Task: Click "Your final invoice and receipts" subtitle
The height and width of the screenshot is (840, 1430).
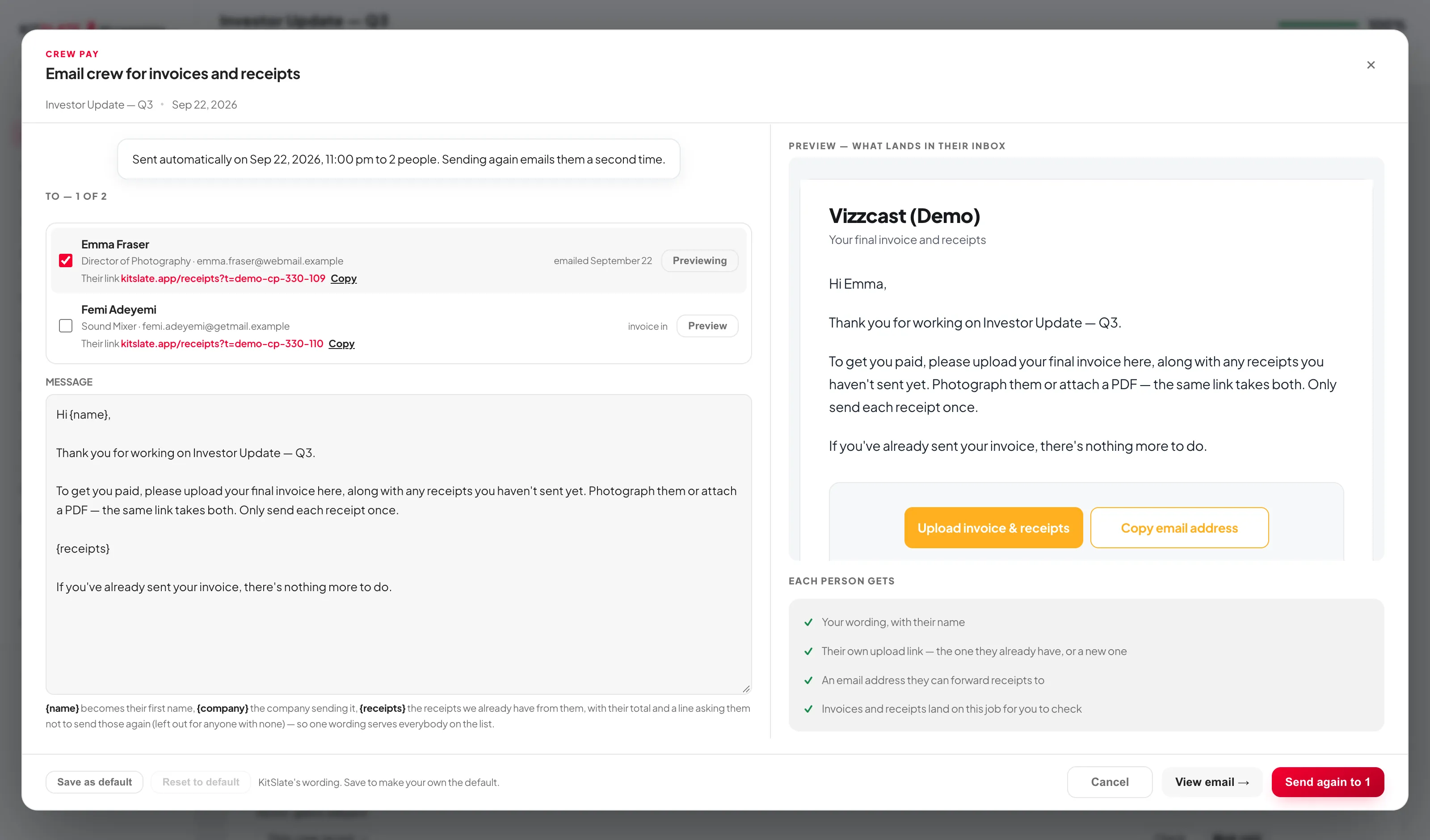Action: coord(907,239)
